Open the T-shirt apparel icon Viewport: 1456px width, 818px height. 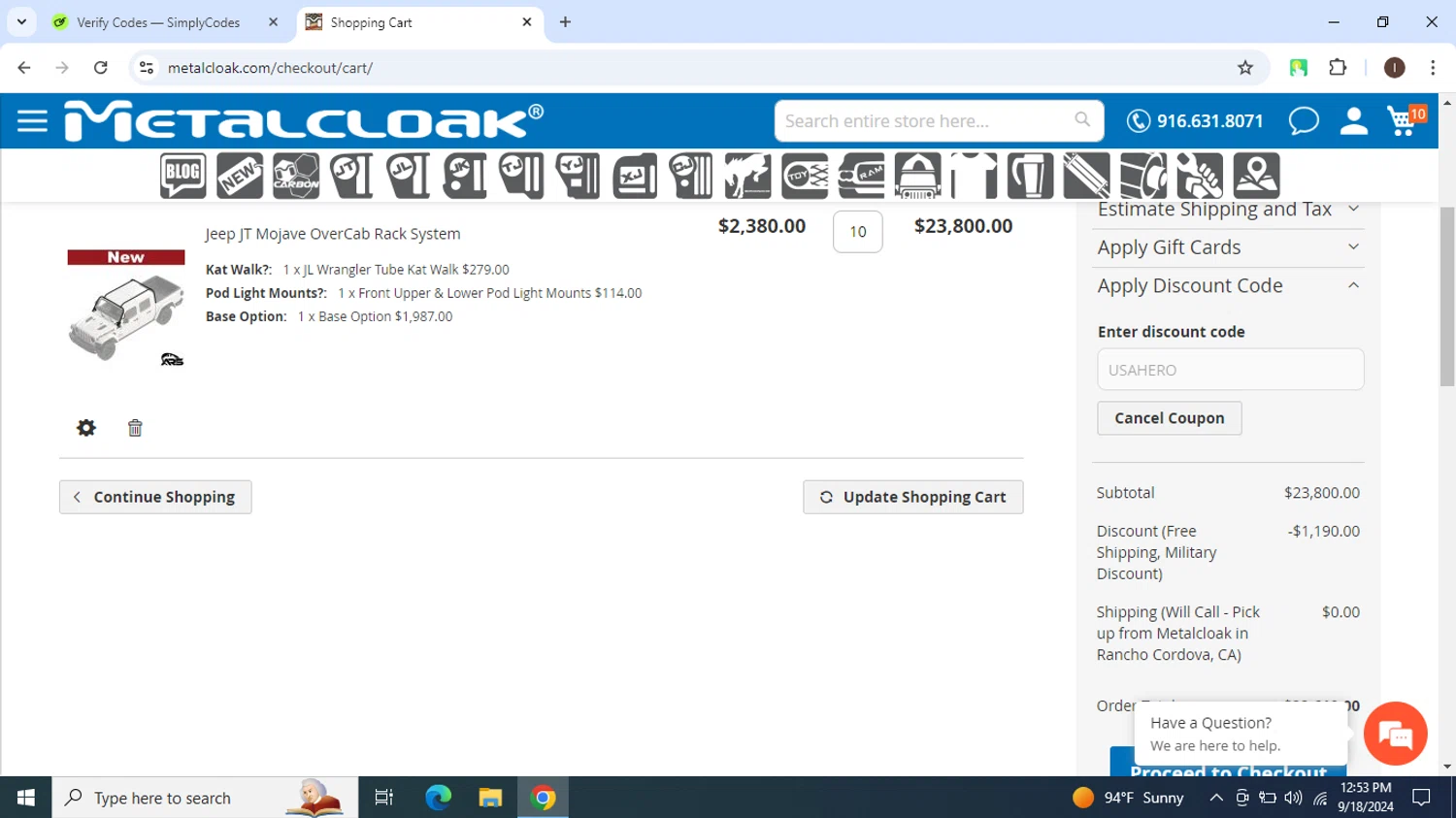pos(974,176)
